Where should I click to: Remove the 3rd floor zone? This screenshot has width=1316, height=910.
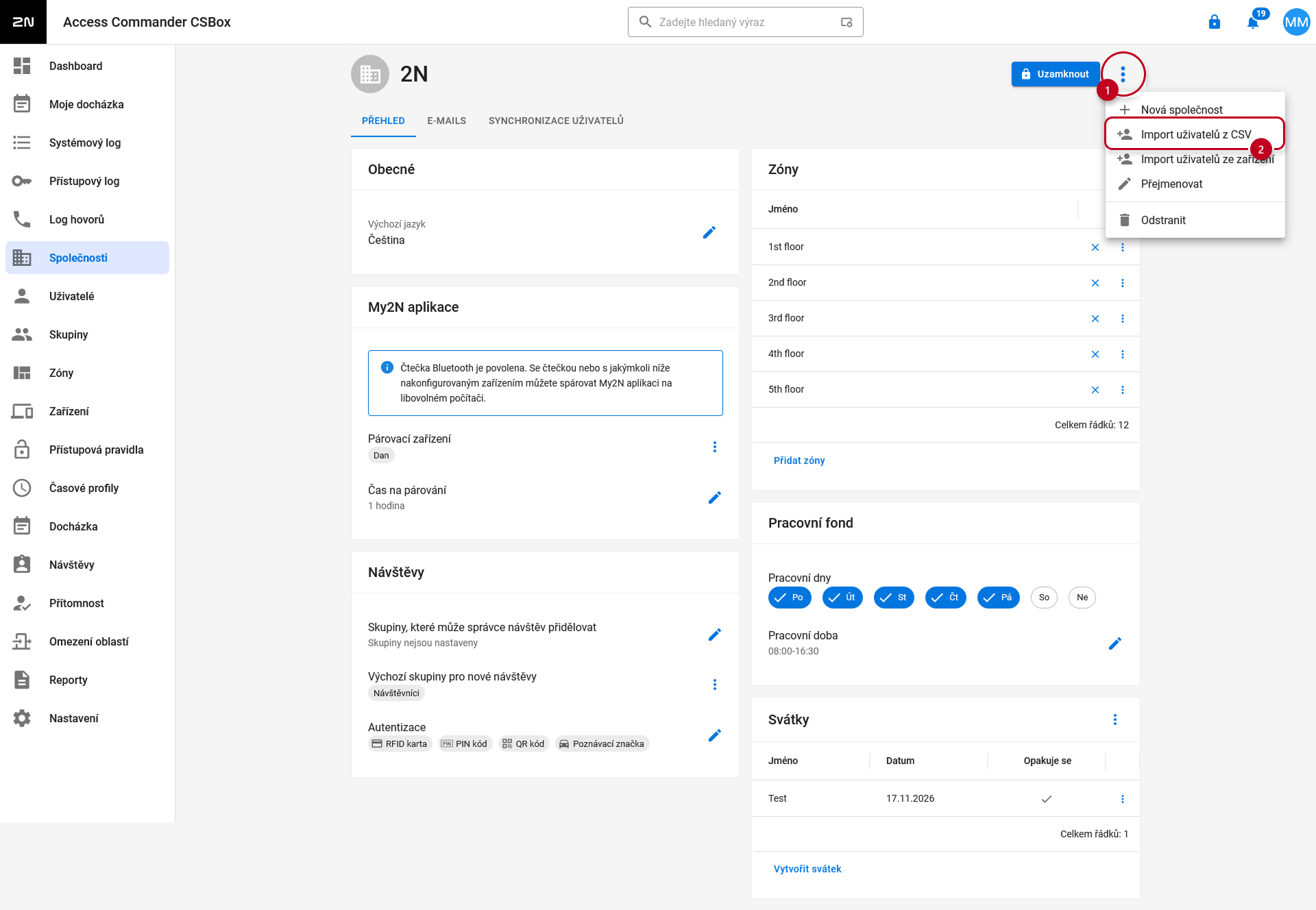coord(1095,319)
